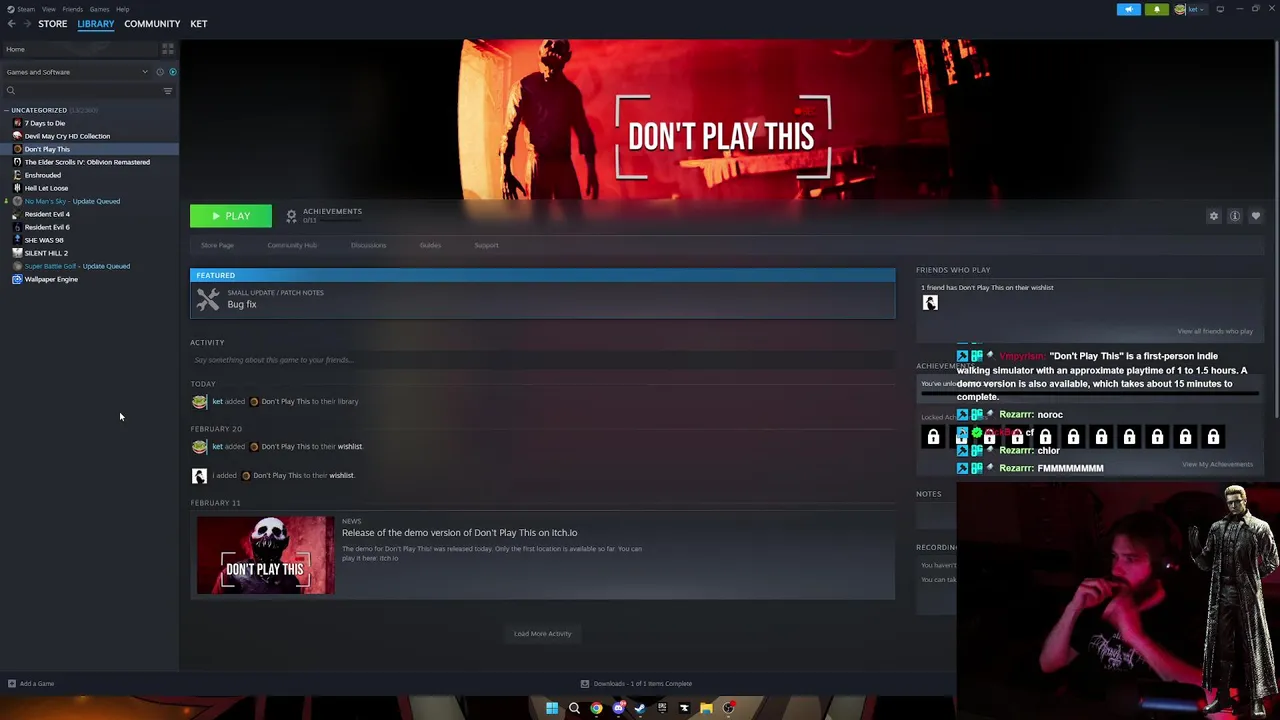Open the featured Bug fix patch note
The height and width of the screenshot is (720, 1280).
tap(543, 299)
